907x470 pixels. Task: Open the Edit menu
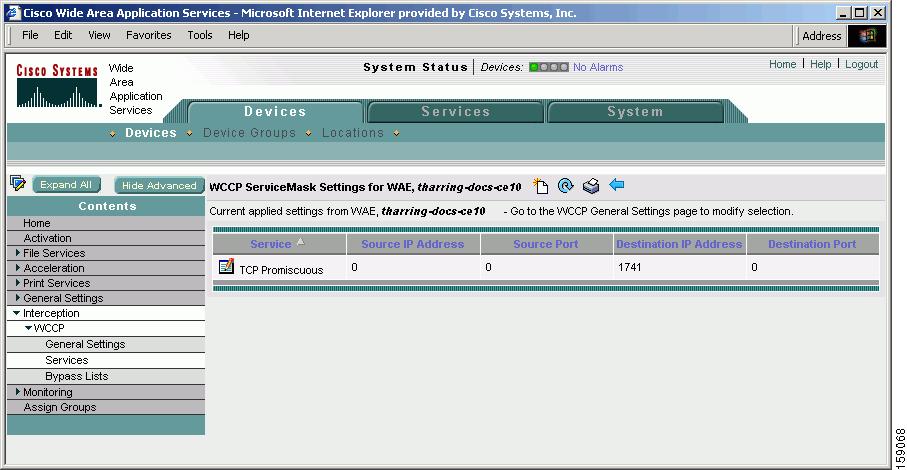click(x=63, y=35)
